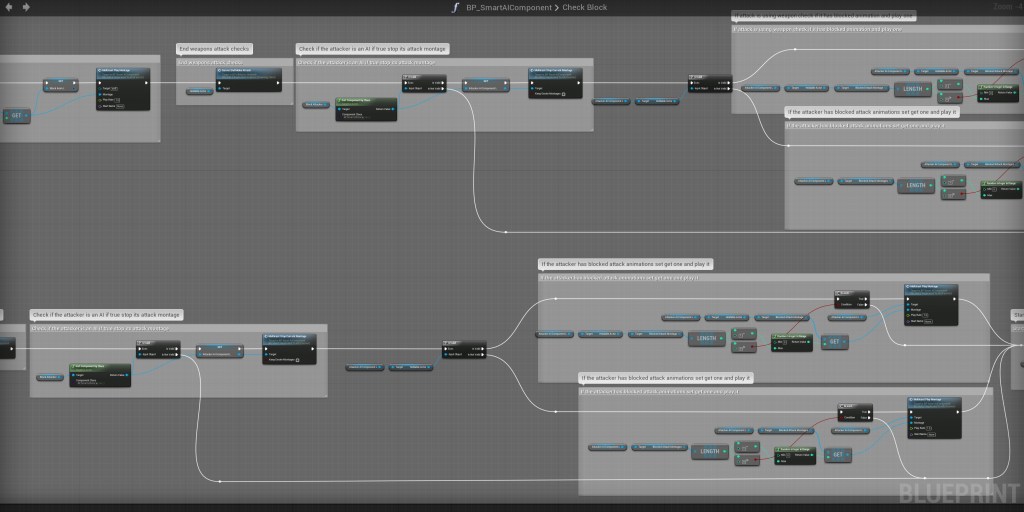Select the bottommost Random Integer in Range node

(795, 456)
